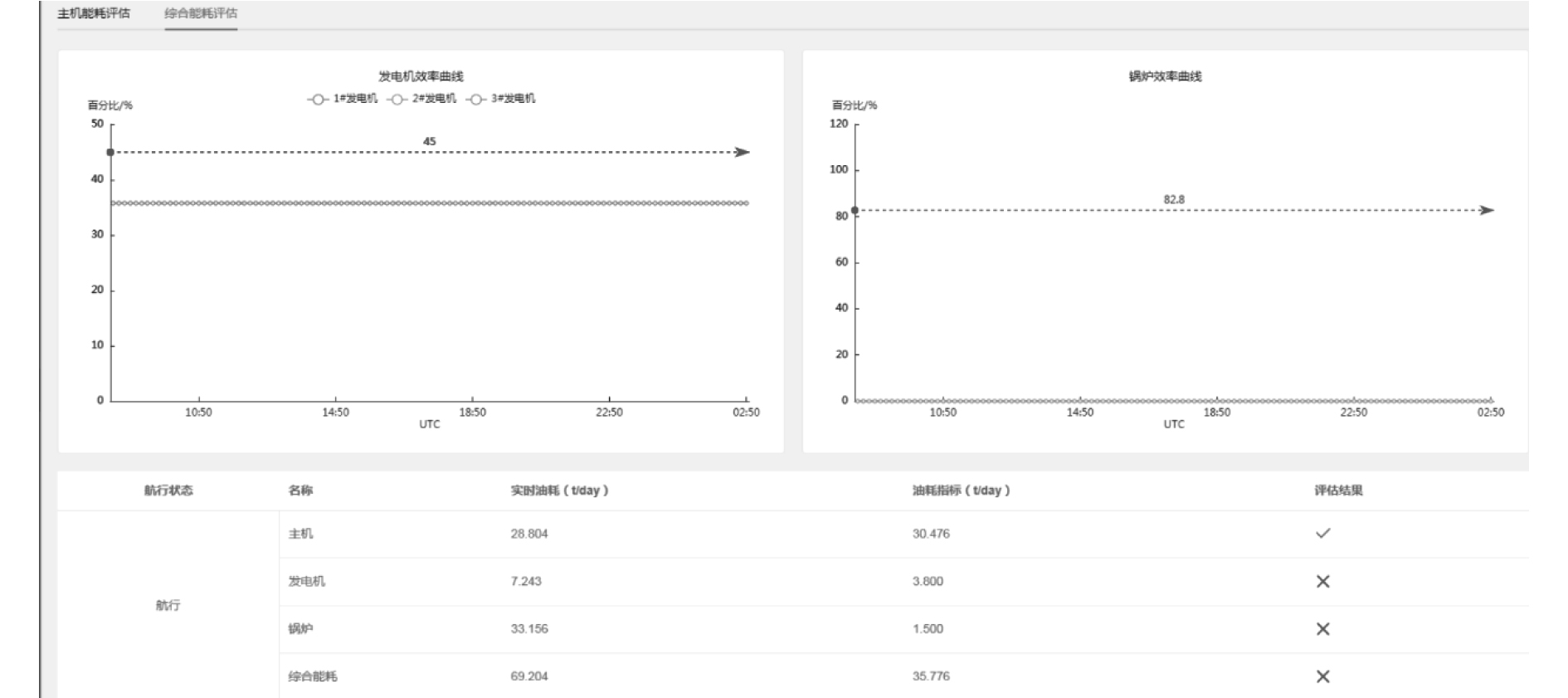Image resolution: width=1568 pixels, height=698 pixels.
Task: Click 油耗指标 column header
Action: [961, 491]
